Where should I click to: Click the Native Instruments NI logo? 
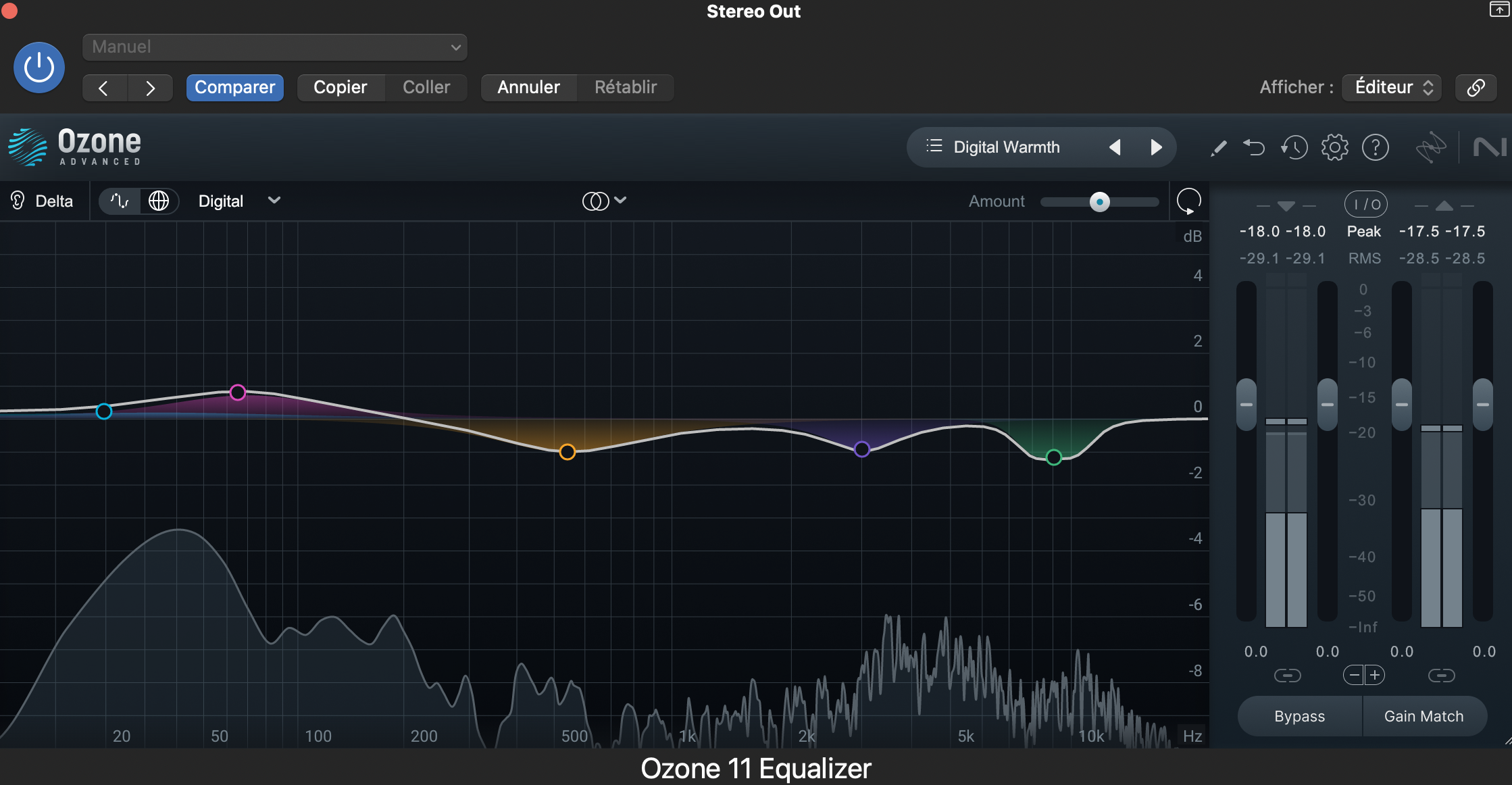[x=1490, y=147]
